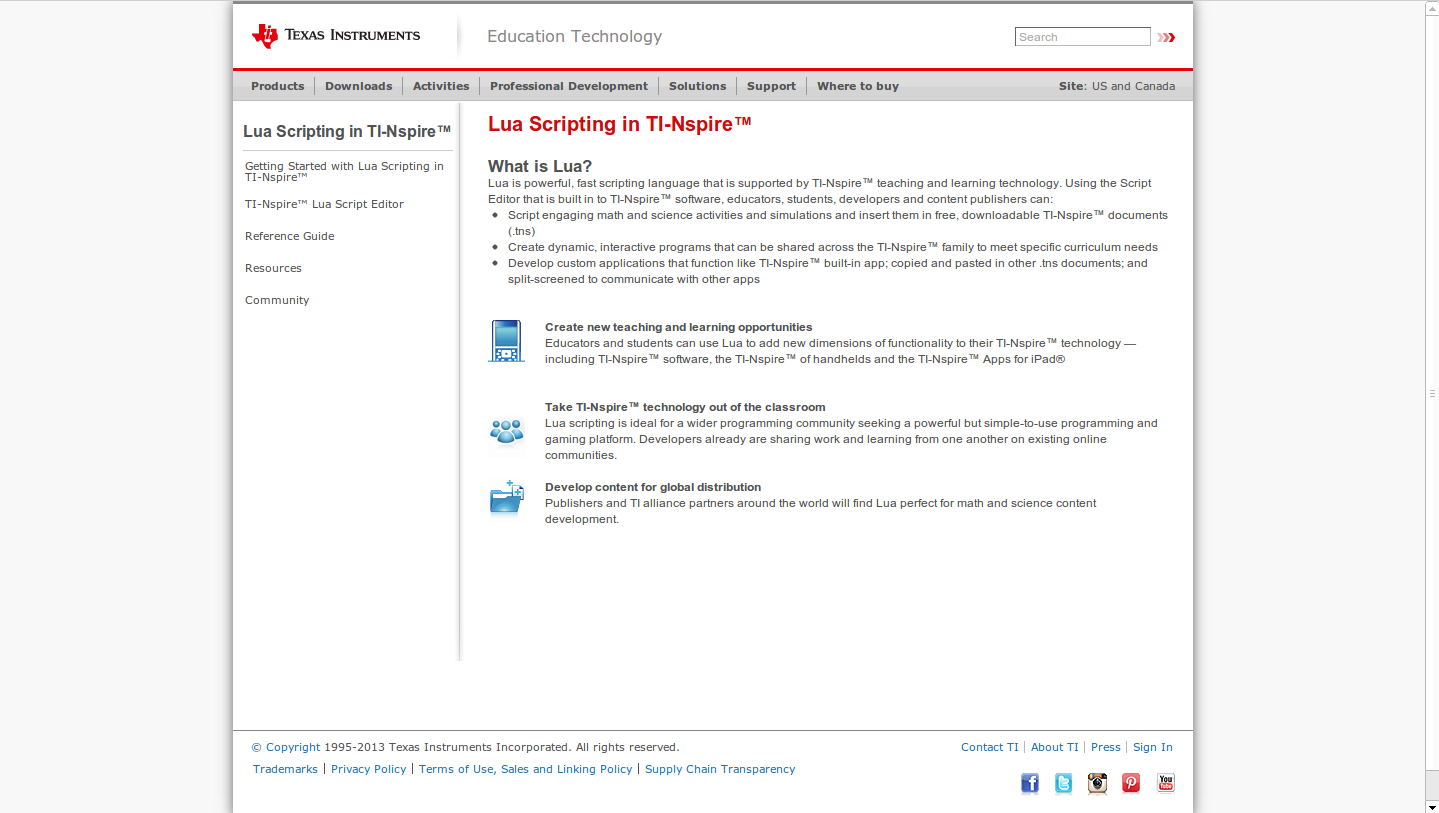
Task: Go to the Reference Guide sidebar link
Action: pos(290,236)
